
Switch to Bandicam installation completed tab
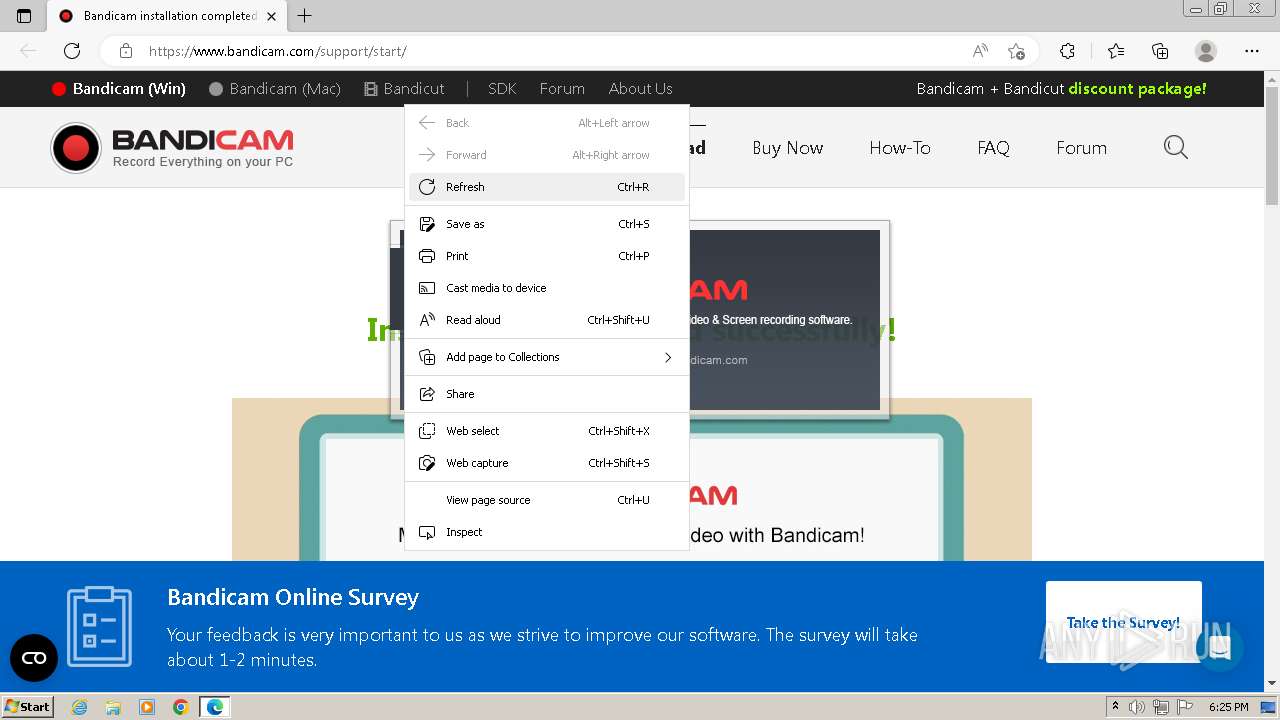click(168, 16)
